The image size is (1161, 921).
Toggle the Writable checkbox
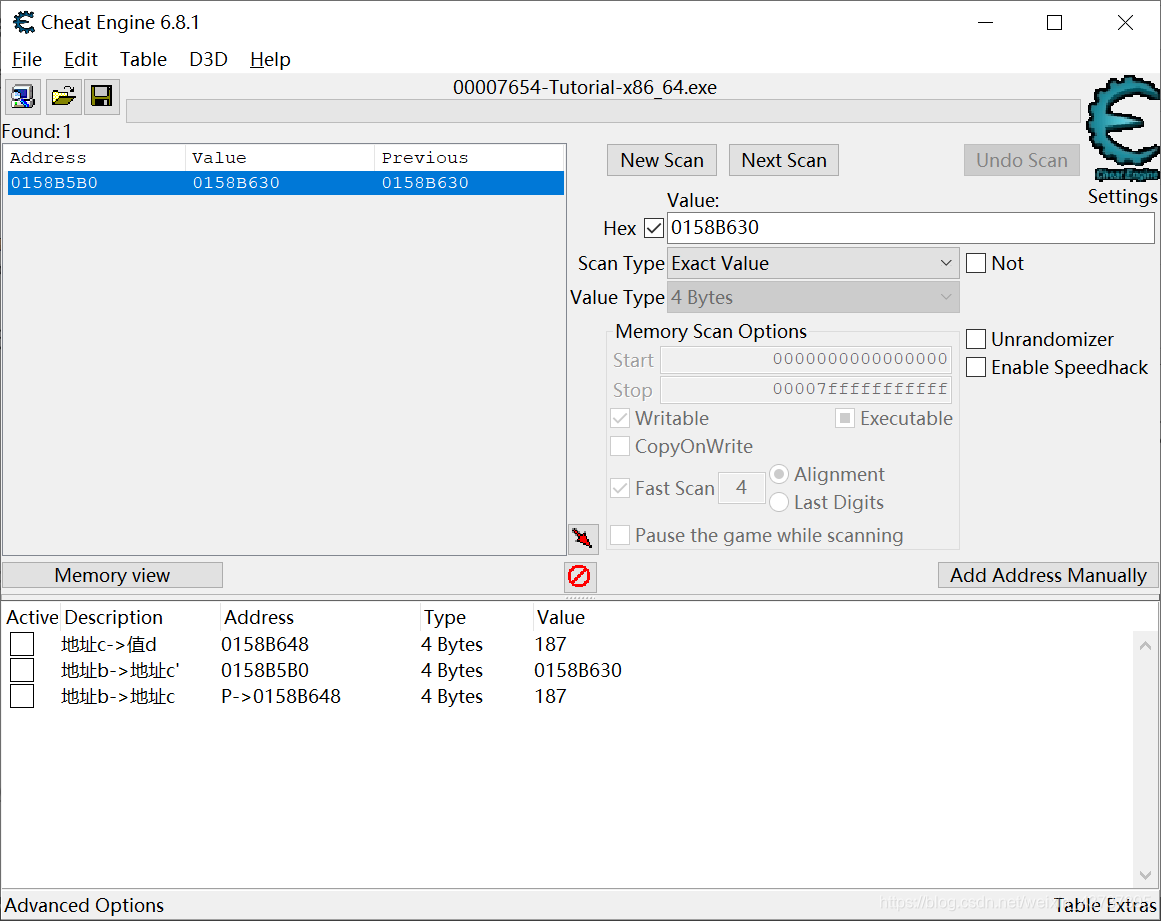620,418
